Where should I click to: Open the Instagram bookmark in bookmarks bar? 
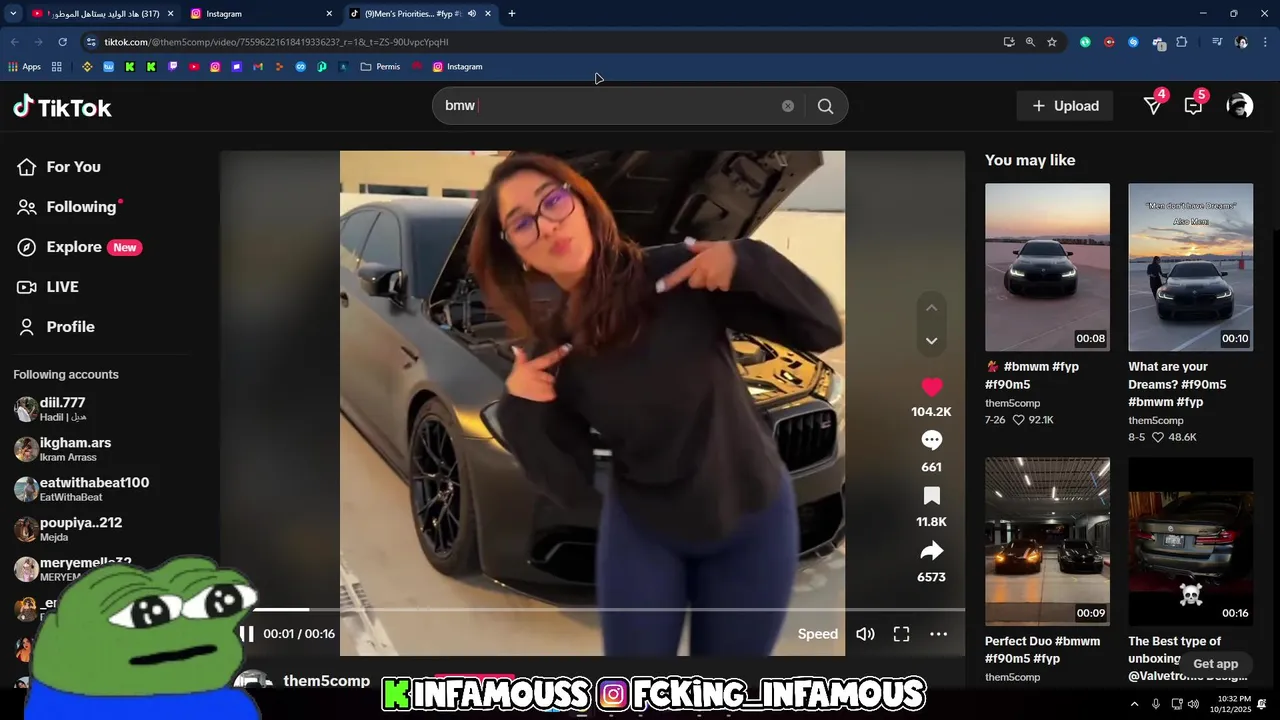click(457, 67)
